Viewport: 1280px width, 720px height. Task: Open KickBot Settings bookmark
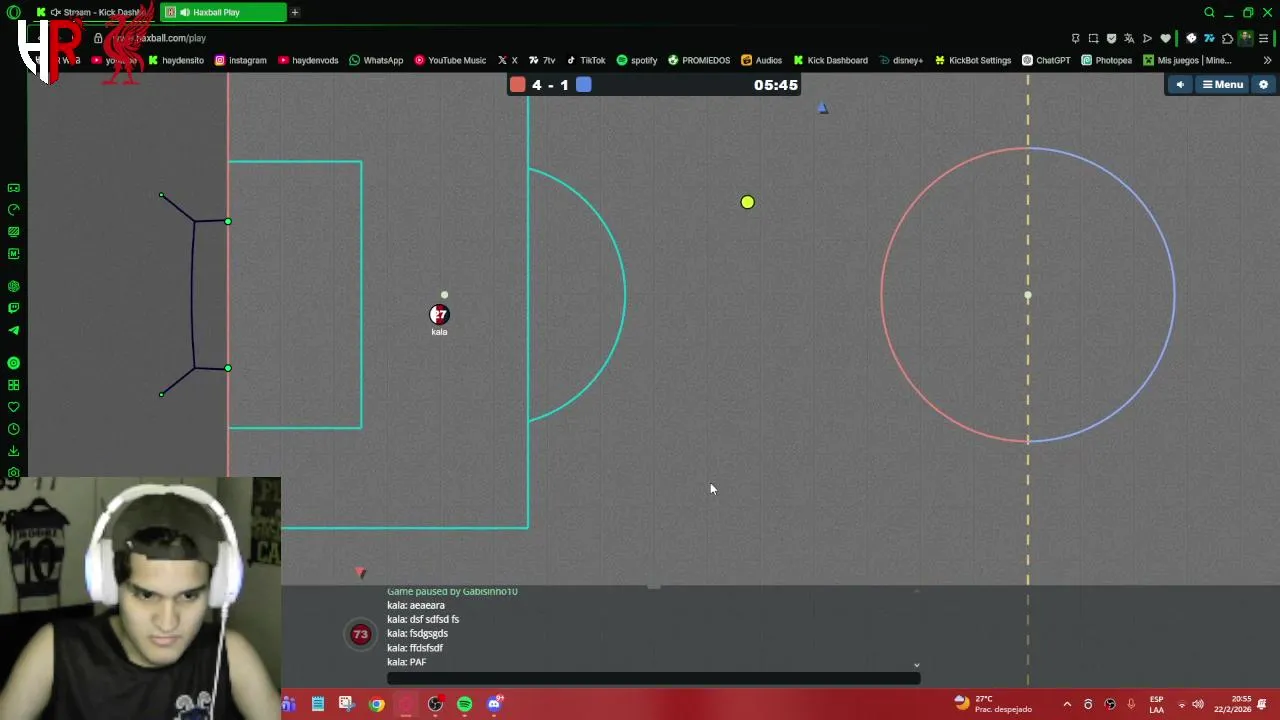[973, 60]
